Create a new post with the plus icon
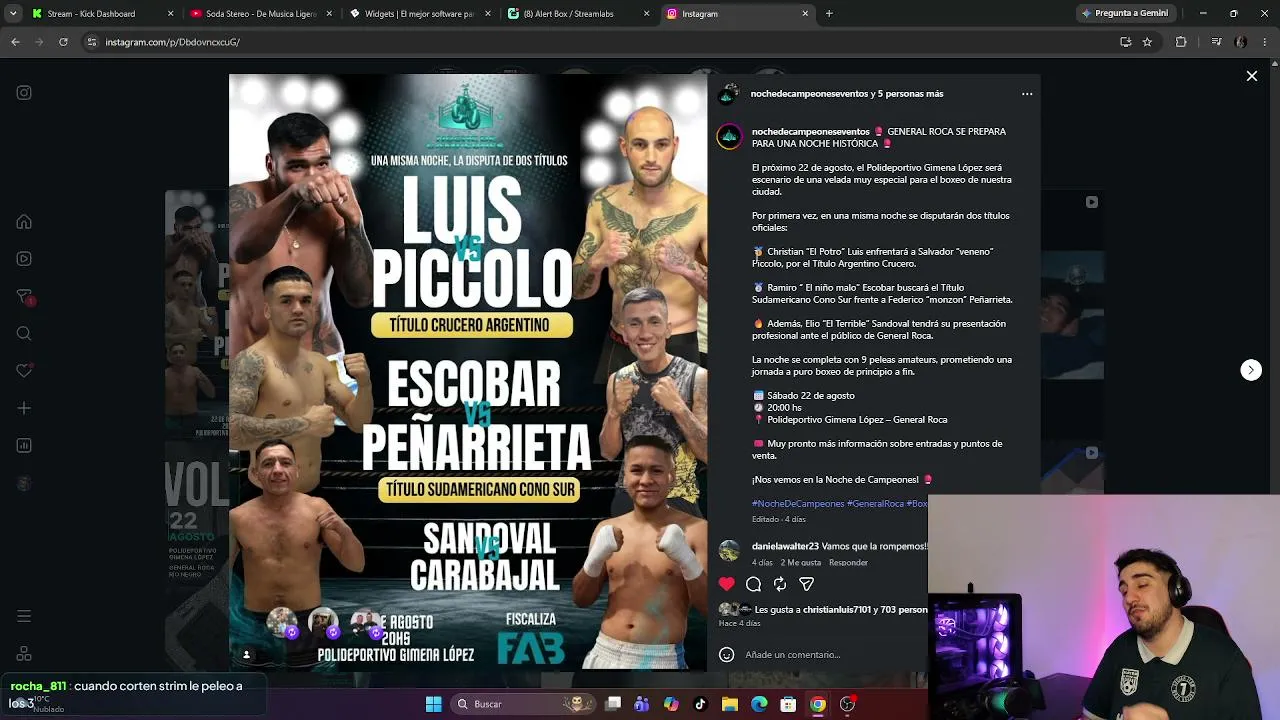1280x720 pixels. click(24, 408)
